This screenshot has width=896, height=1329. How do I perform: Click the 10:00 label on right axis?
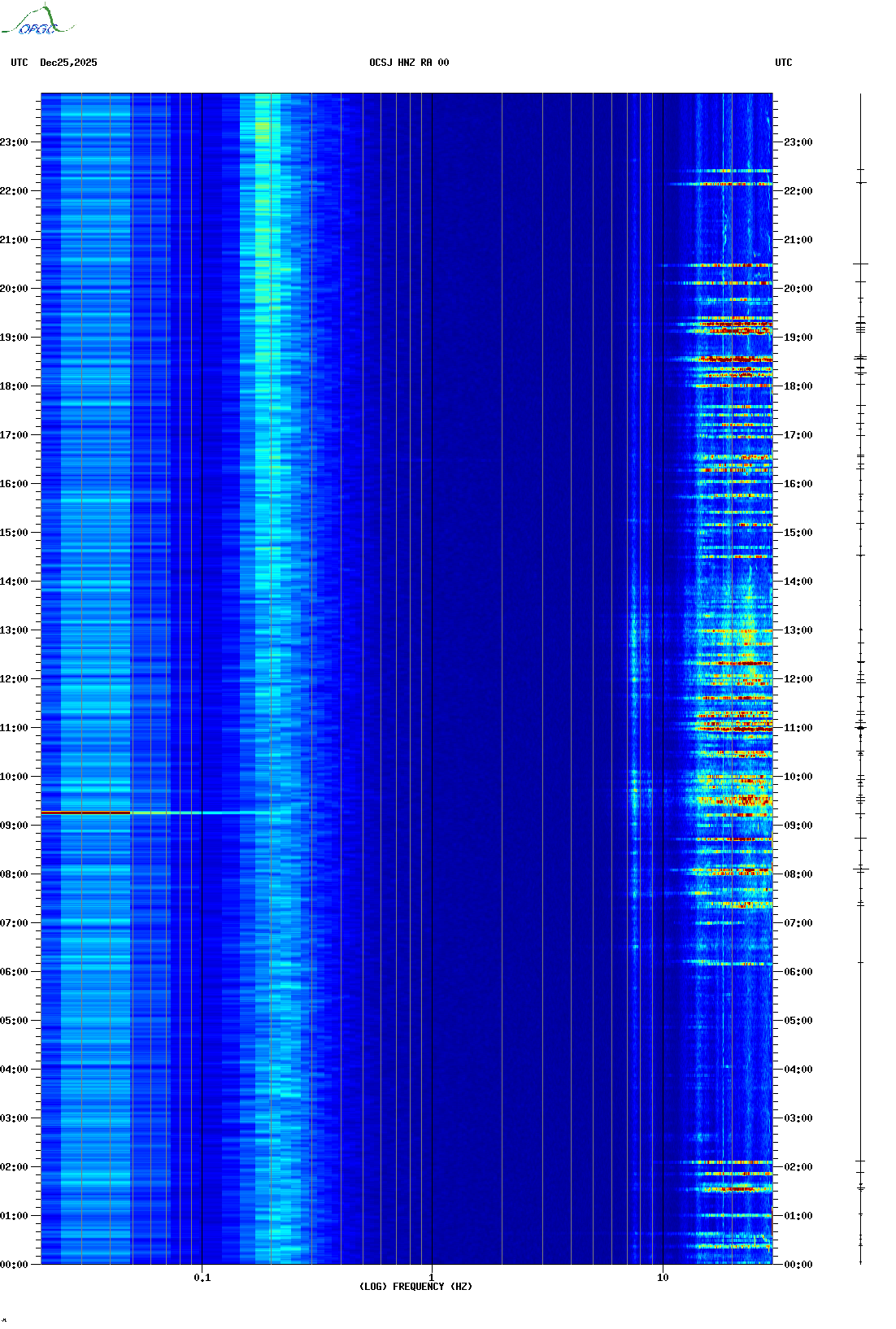[x=798, y=777]
